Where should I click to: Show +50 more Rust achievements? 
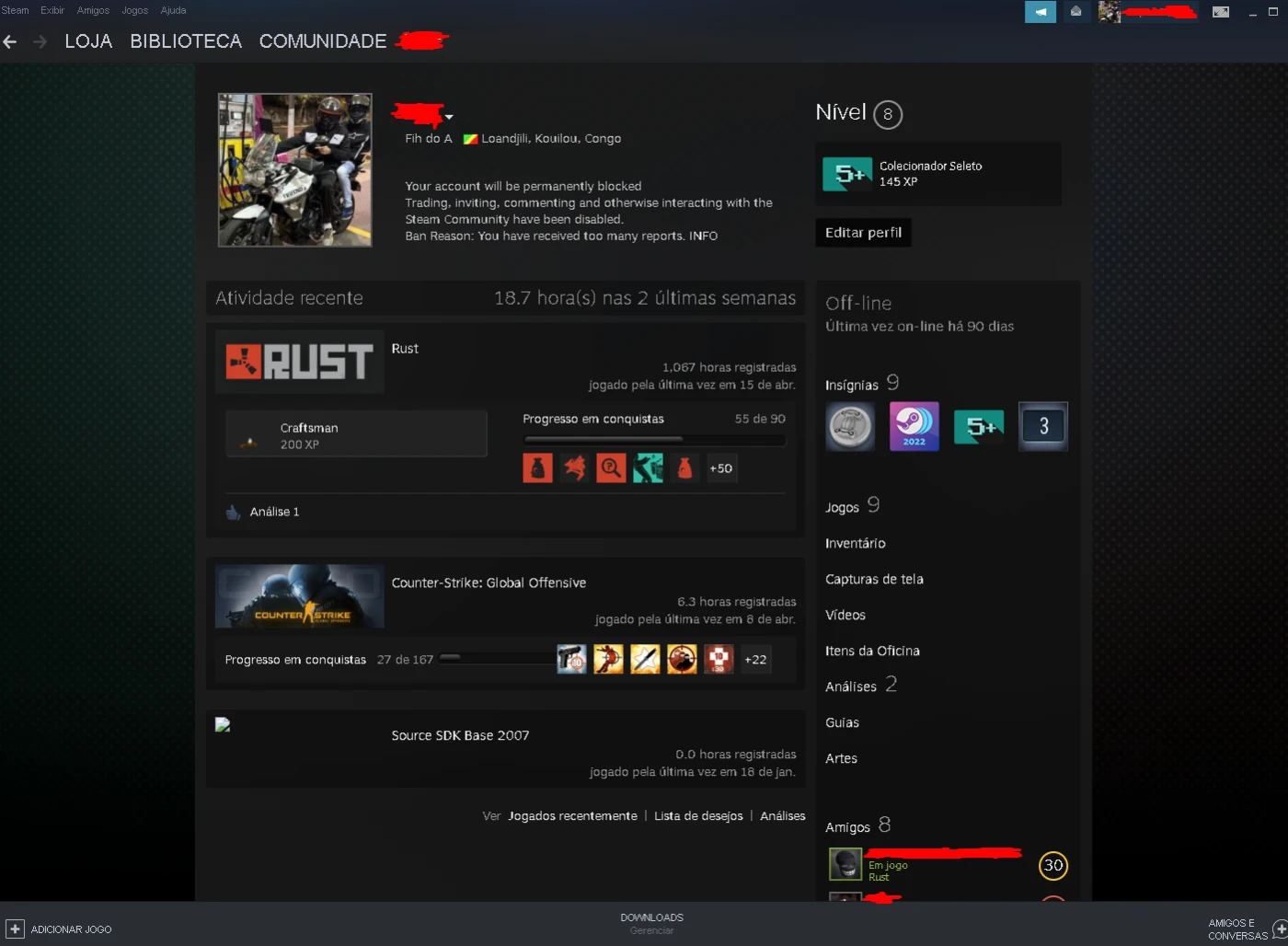[x=721, y=468]
